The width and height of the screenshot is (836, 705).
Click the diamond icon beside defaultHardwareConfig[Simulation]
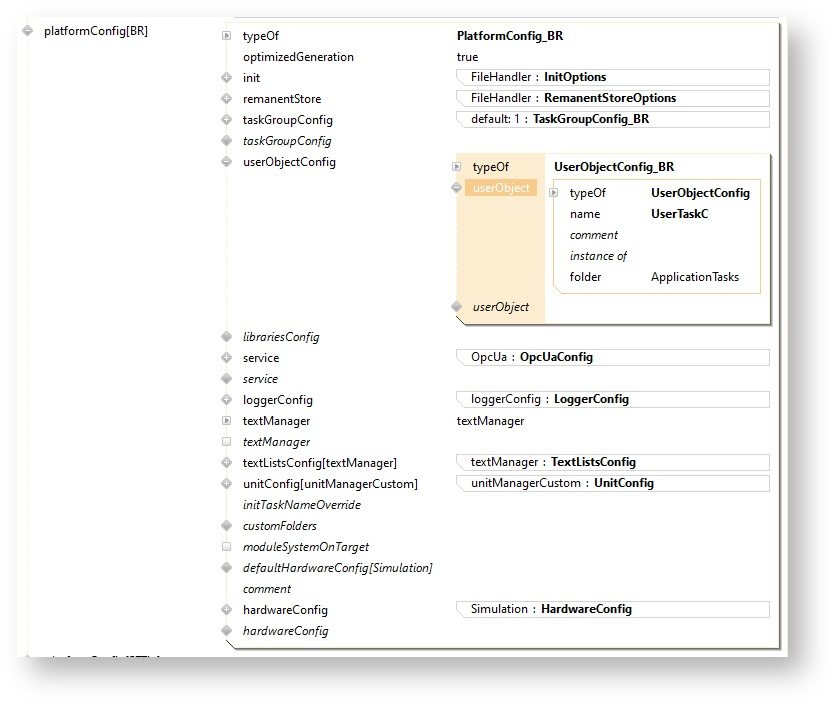point(227,568)
